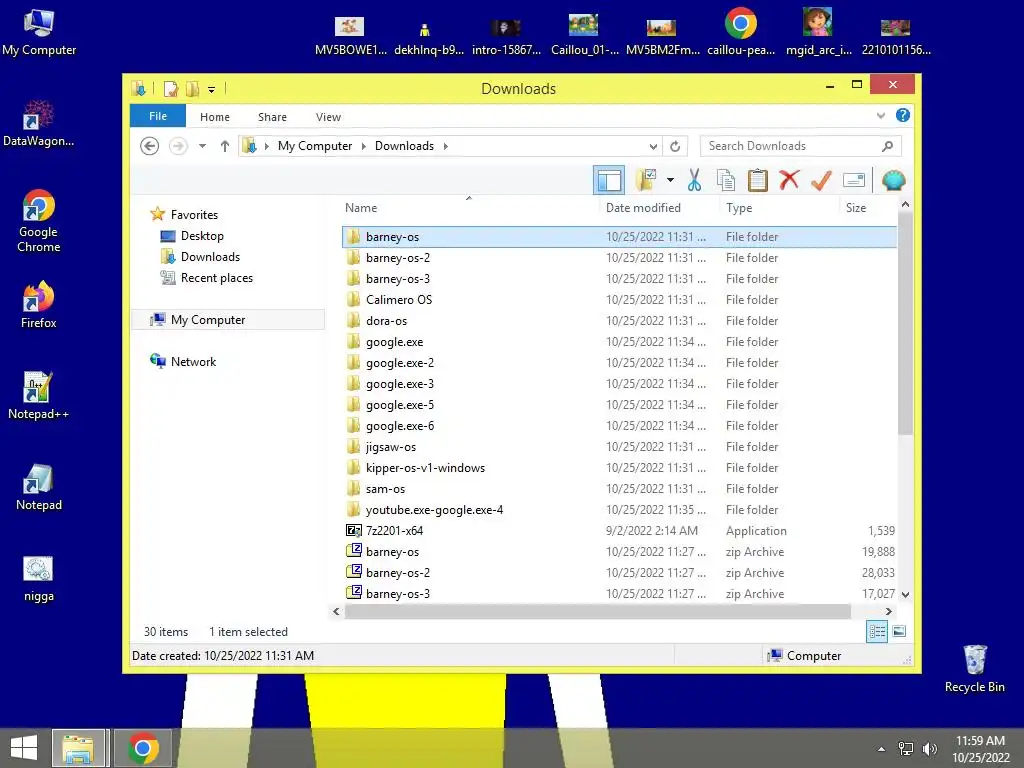Sort by the Size column header
The height and width of the screenshot is (768, 1024).
[x=867, y=208]
